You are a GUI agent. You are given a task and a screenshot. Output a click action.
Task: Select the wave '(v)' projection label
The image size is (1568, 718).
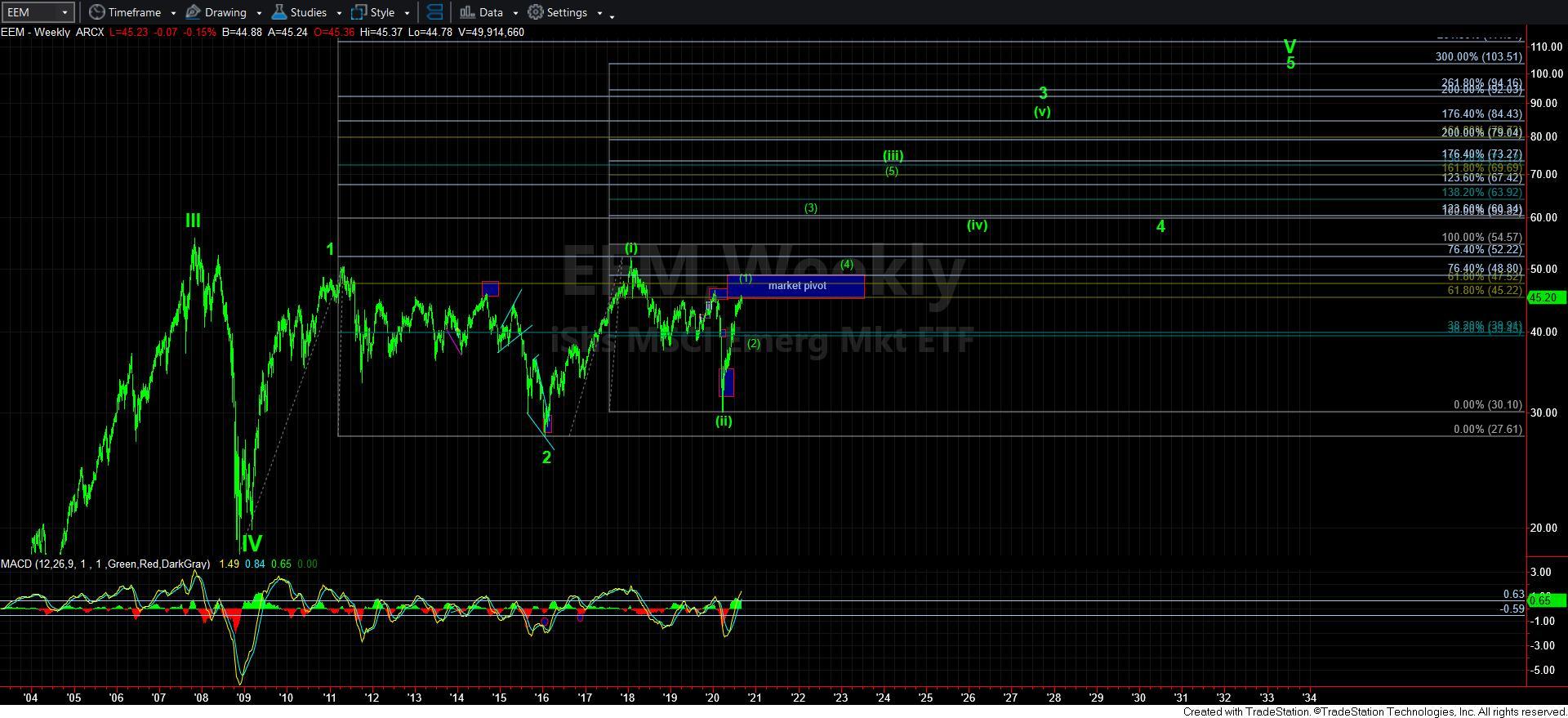click(x=1042, y=112)
